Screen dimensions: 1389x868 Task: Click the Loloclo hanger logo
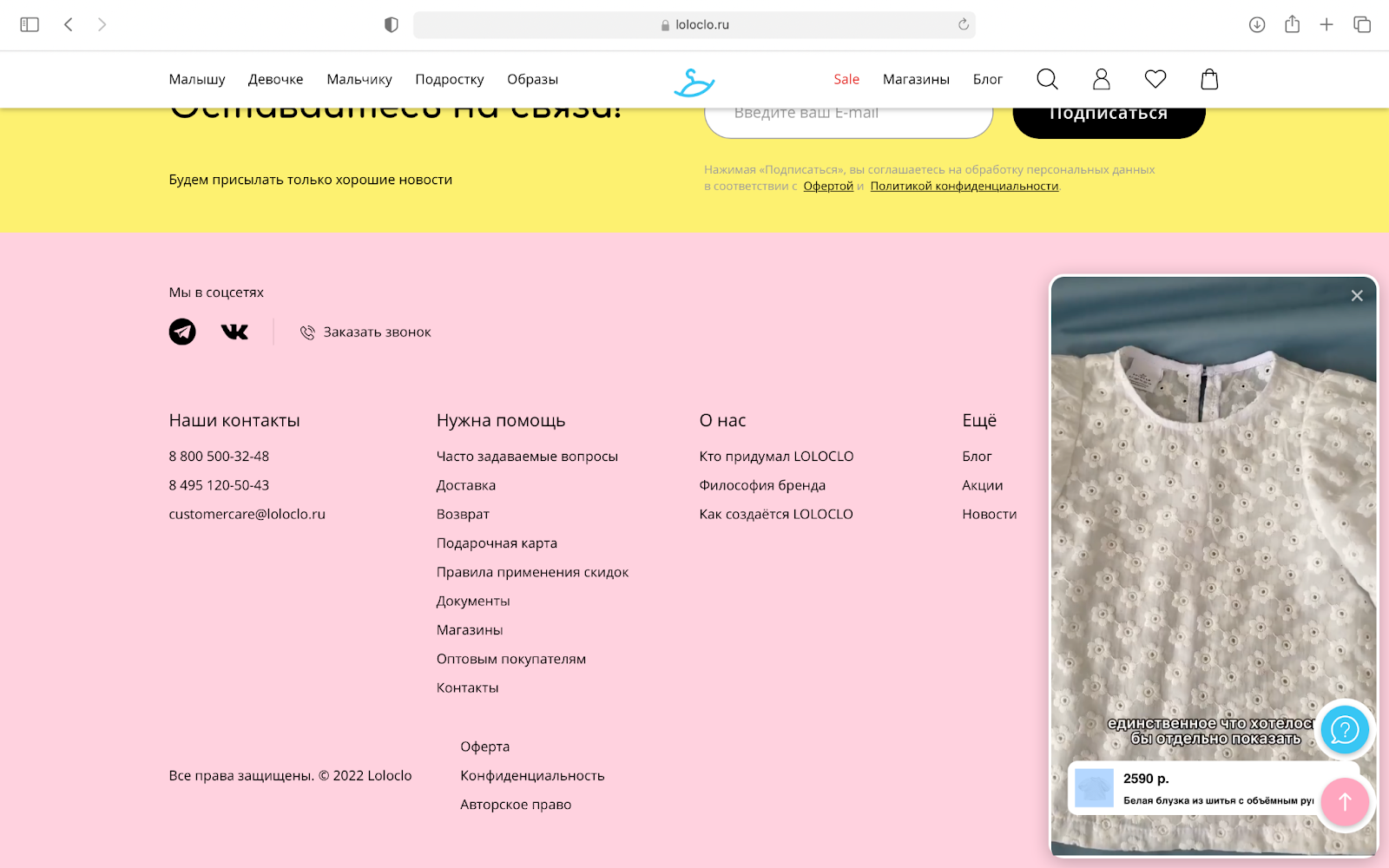694,82
